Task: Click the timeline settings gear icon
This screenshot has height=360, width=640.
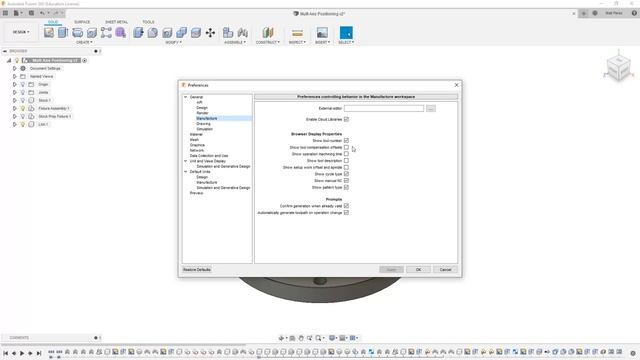Action: point(633,353)
